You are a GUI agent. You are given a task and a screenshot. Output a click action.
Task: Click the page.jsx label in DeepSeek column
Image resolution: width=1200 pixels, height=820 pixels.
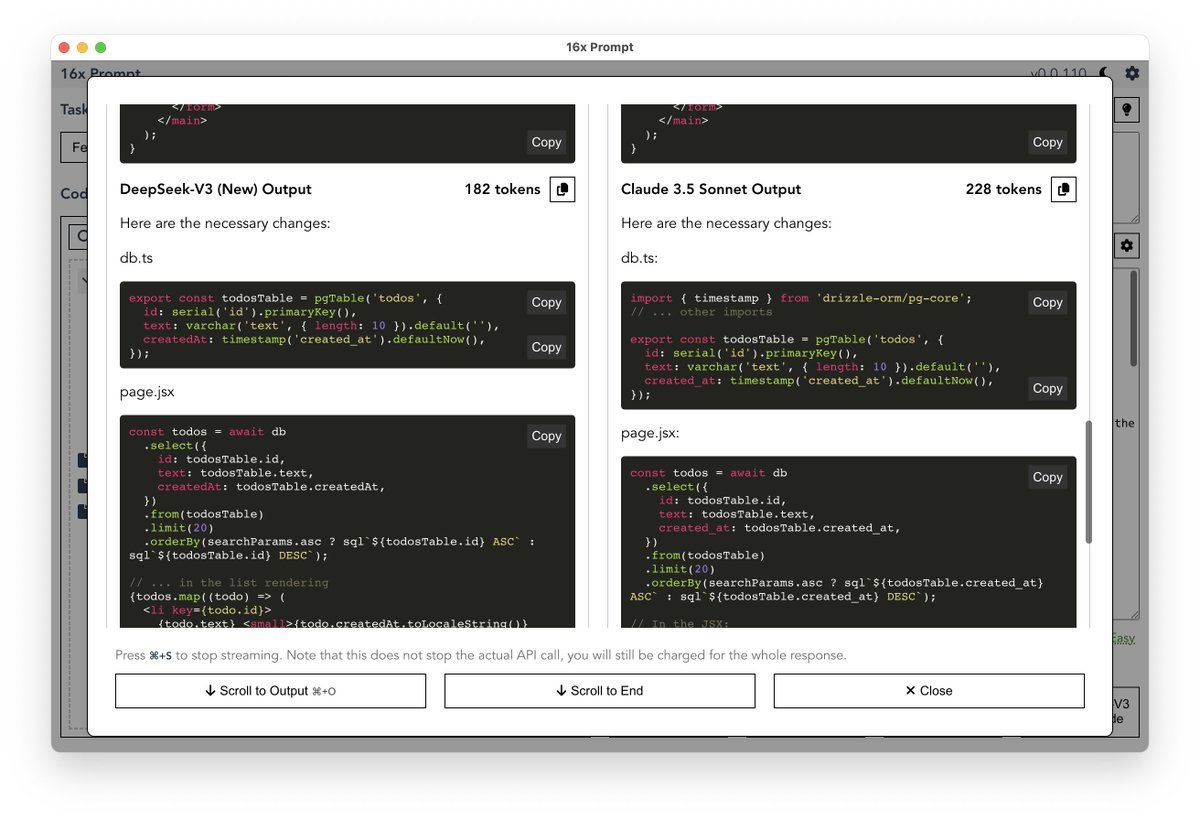pyautogui.click(x=147, y=392)
